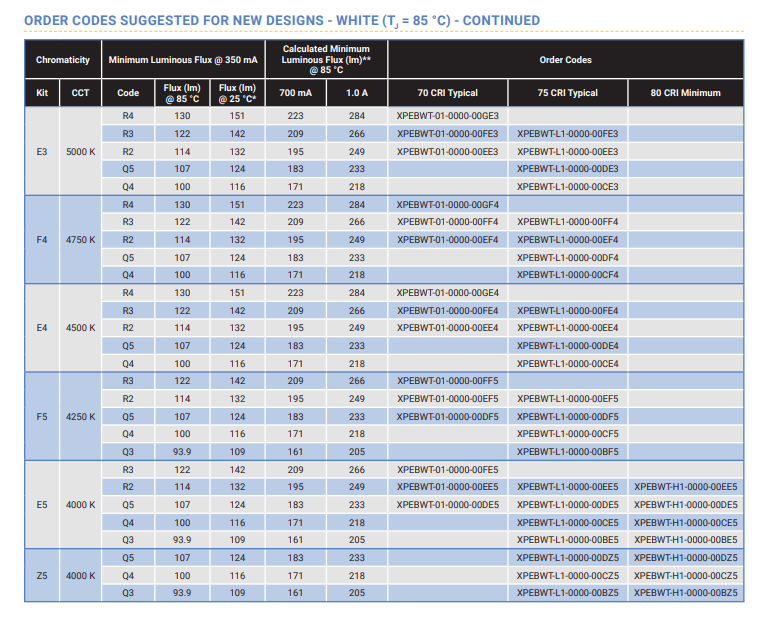Click order code XPEBWT-01-0000-00FE3
This screenshot has height=619, width=774.
click(x=448, y=134)
